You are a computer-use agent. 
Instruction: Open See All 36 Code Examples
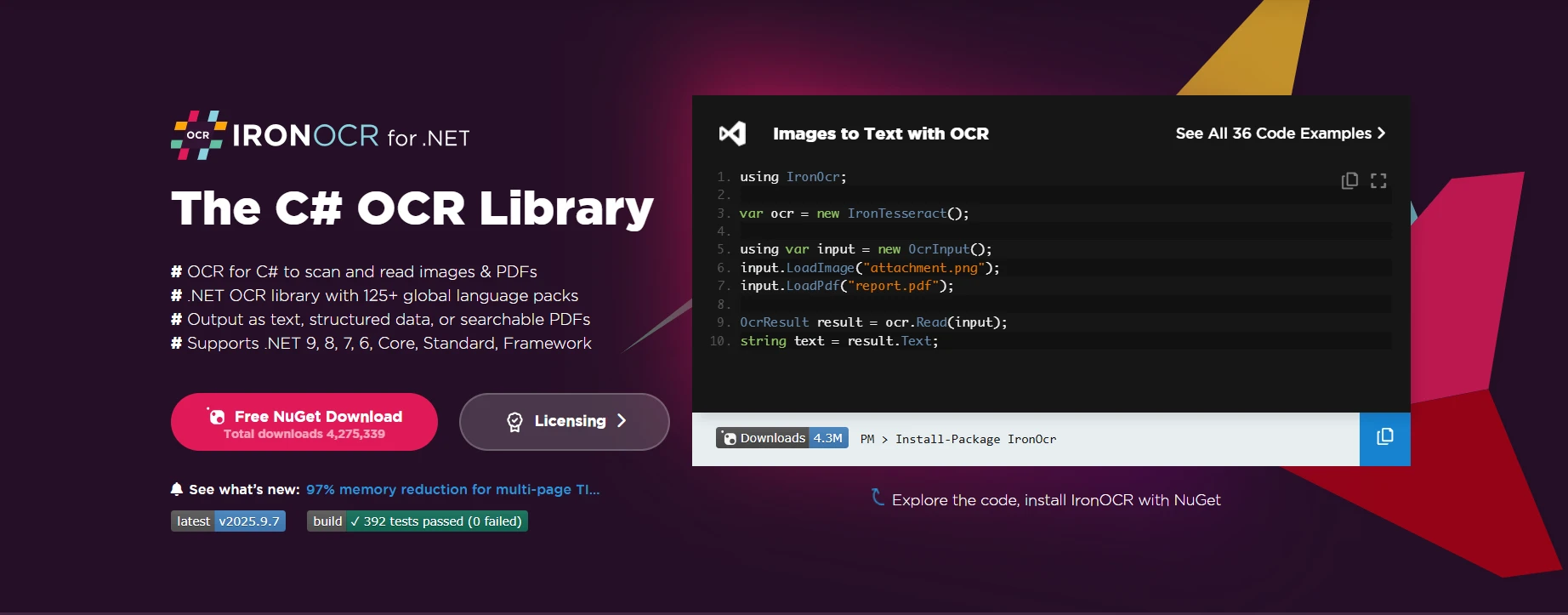pos(1273,134)
